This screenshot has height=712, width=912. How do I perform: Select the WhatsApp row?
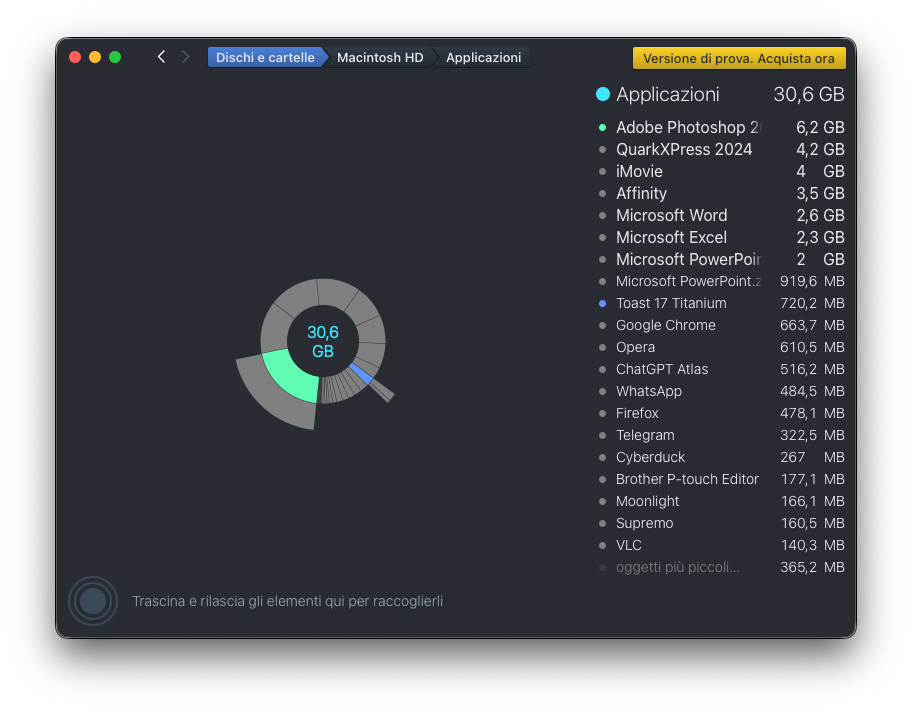click(x=721, y=391)
